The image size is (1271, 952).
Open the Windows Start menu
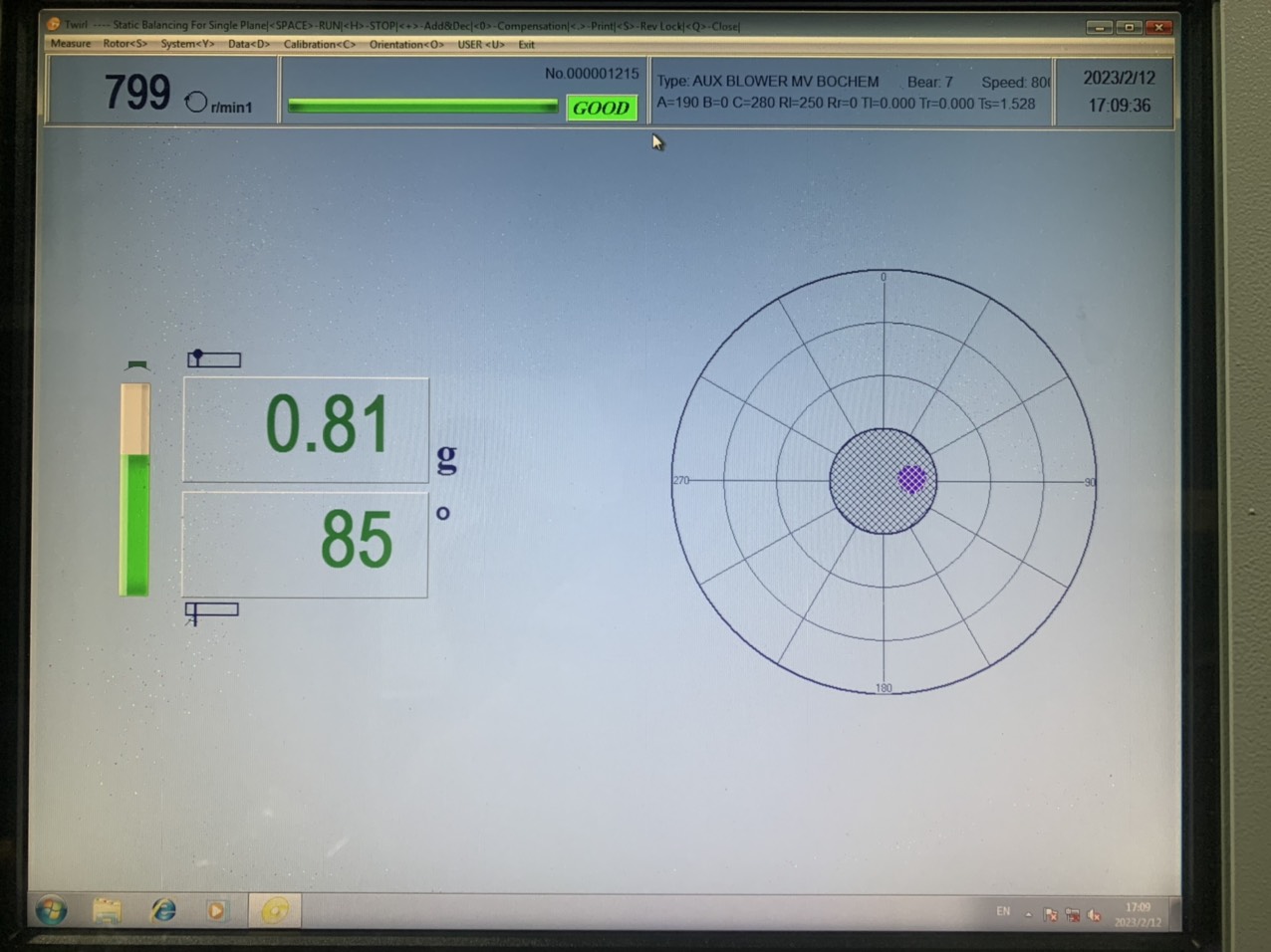[51, 910]
